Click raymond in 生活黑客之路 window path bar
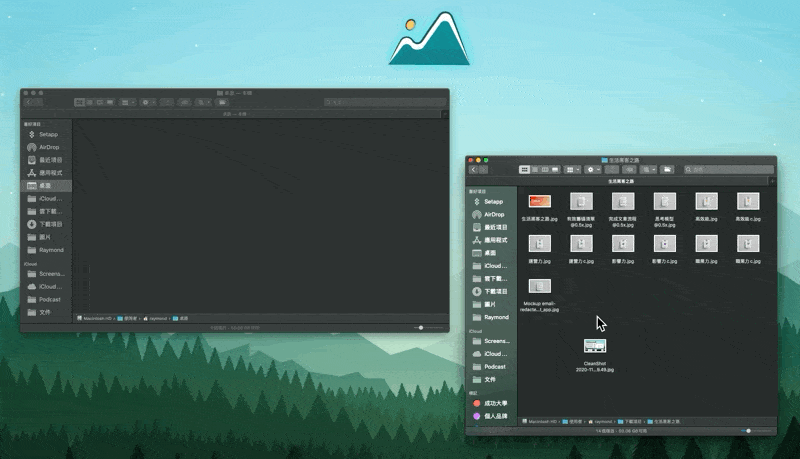 pyautogui.click(x=601, y=422)
